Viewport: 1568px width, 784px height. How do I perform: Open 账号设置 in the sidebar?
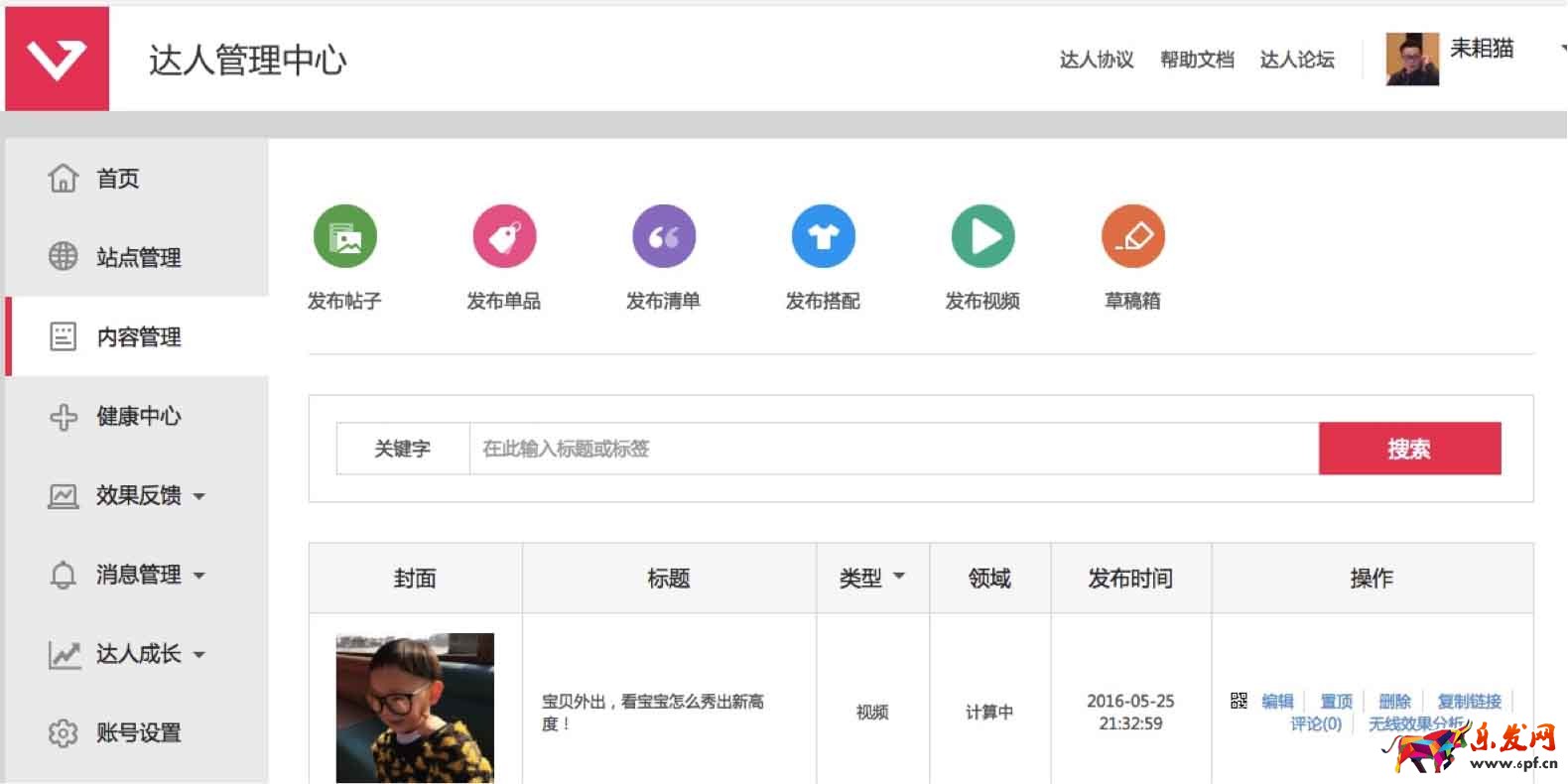tap(138, 733)
